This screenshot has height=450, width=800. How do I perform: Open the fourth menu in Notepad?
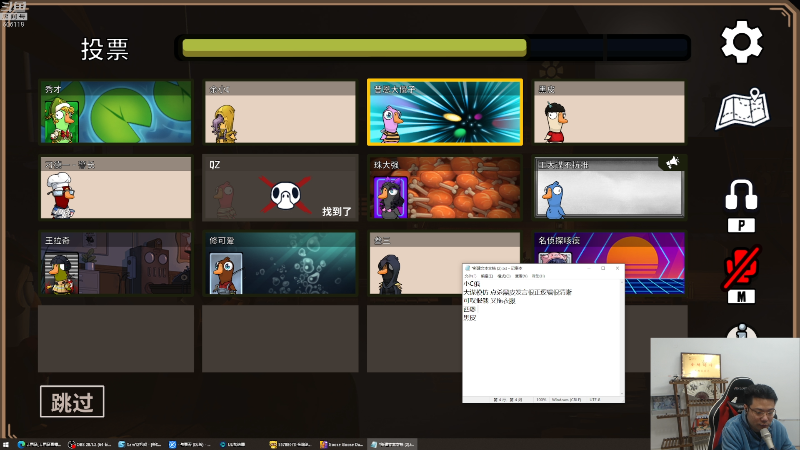tap(521, 276)
